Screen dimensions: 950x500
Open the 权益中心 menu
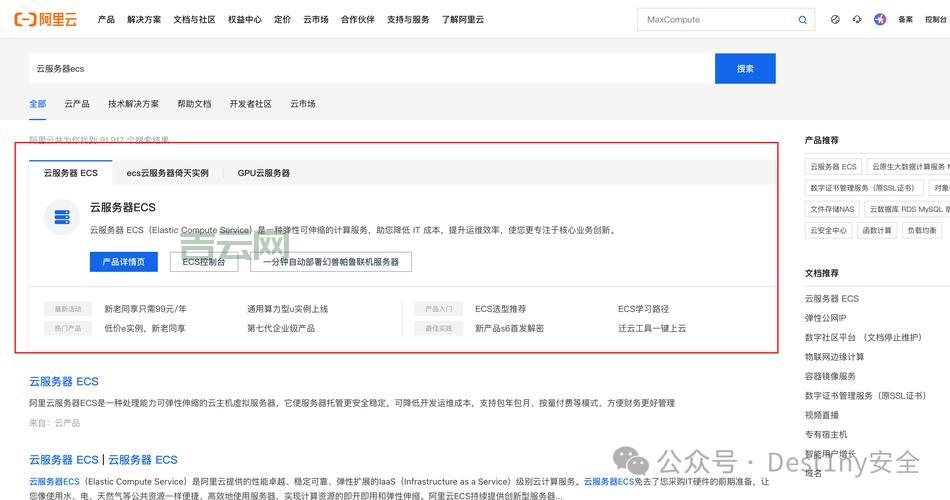point(245,19)
